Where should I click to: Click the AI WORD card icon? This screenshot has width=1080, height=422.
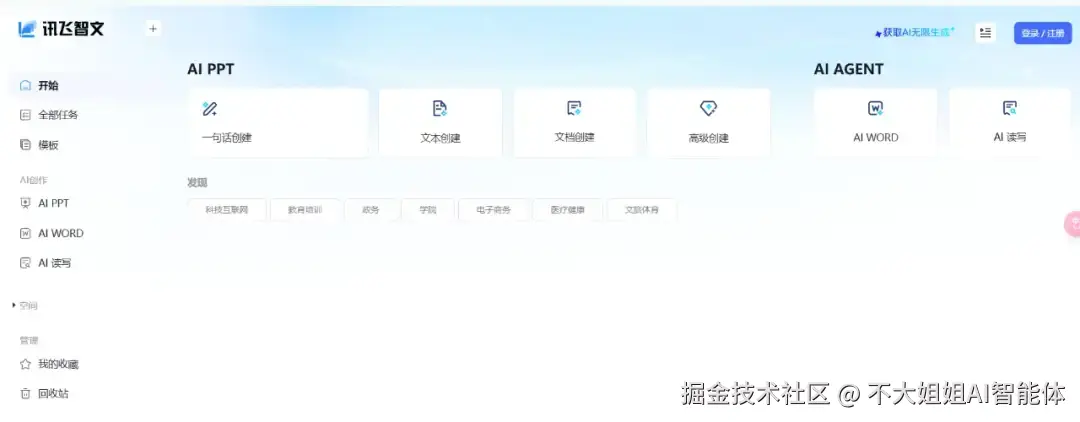point(875,108)
